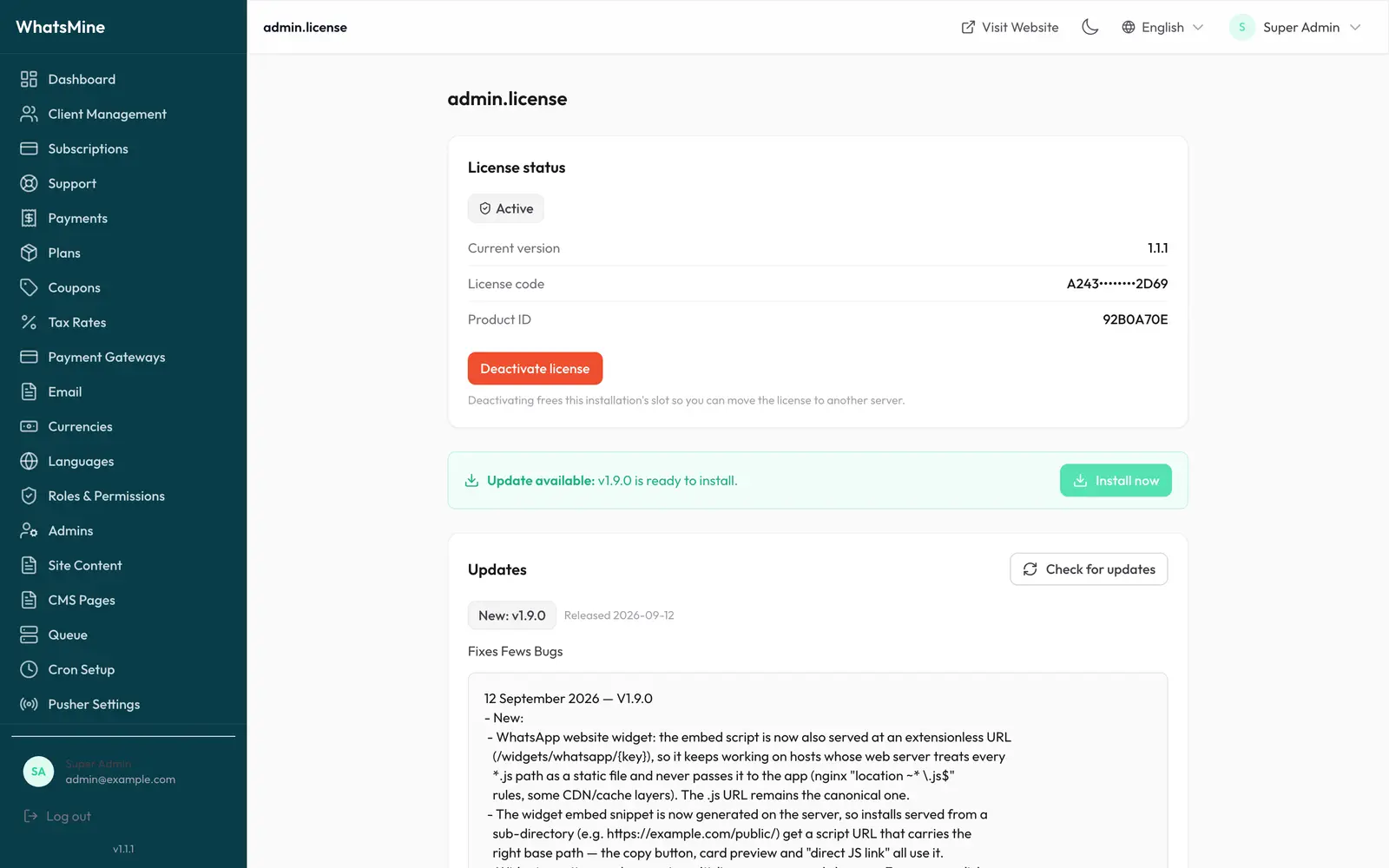The image size is (1389, 868).
Task: Click the Dashboard grid icon
Action: [x=29, y=79]
